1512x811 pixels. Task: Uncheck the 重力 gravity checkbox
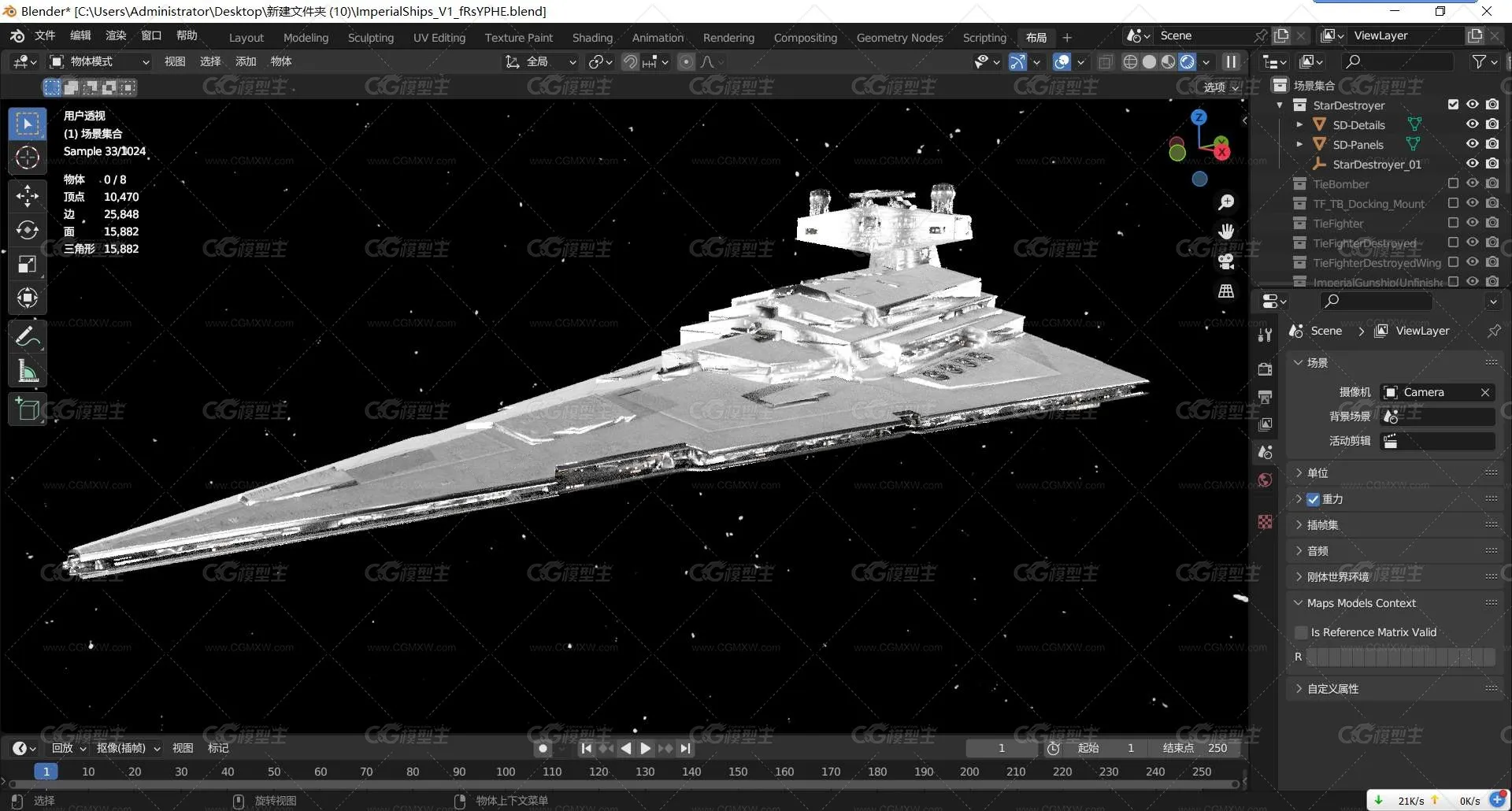1313,498
